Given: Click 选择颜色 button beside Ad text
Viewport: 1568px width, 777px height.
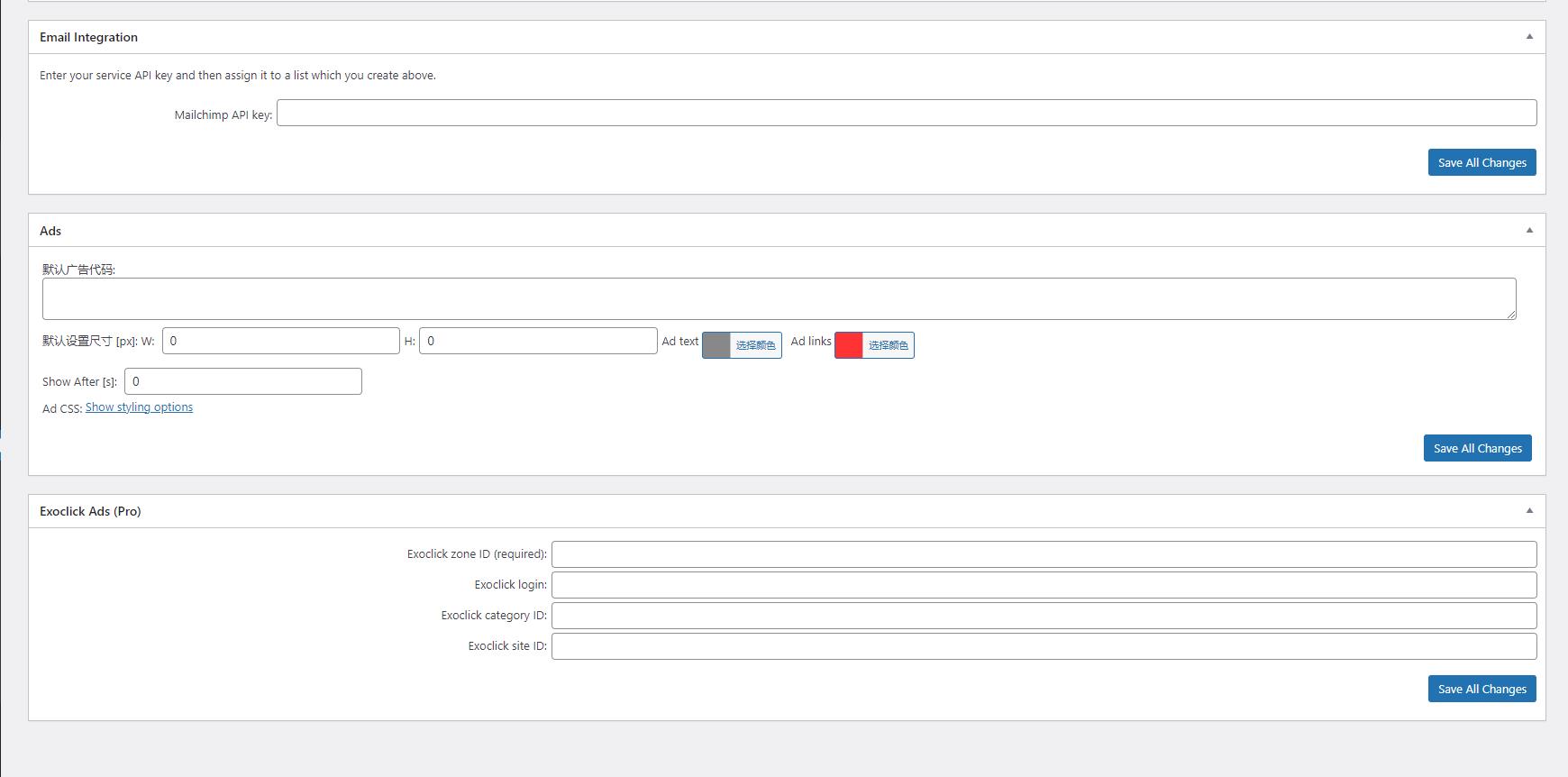Looking at the screenshot, I should point(755,345).
